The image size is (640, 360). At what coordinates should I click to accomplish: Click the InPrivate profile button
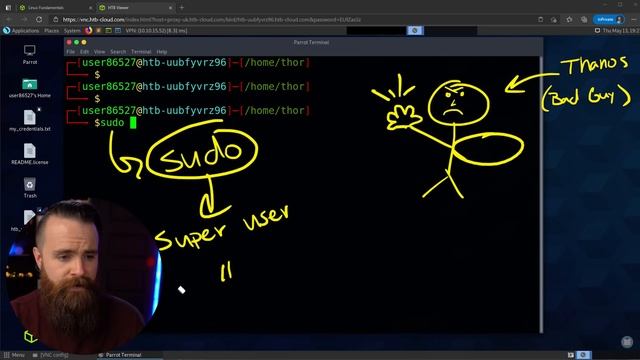[609, 19]
